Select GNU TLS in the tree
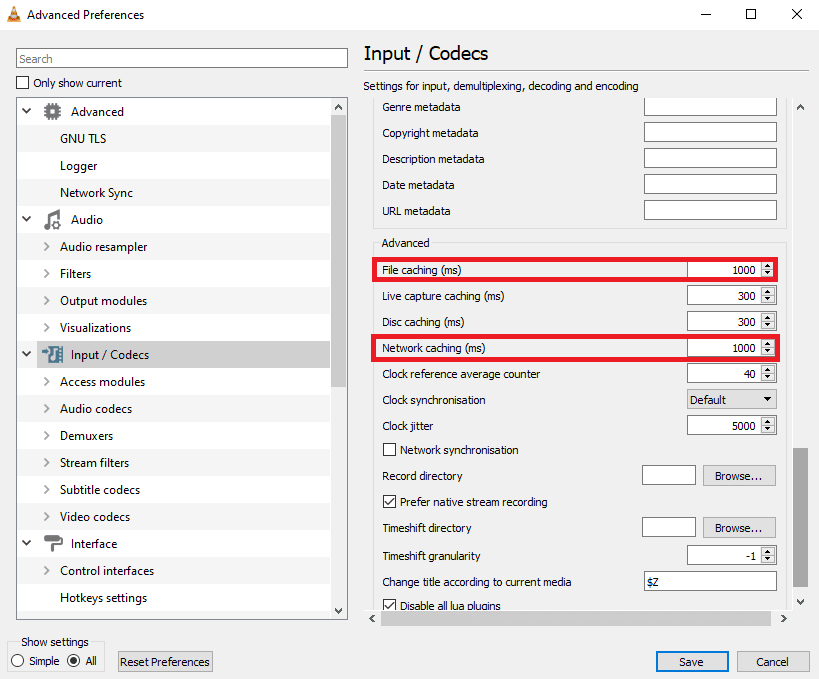Screen dimensions: 819x679 coord(83,138)
